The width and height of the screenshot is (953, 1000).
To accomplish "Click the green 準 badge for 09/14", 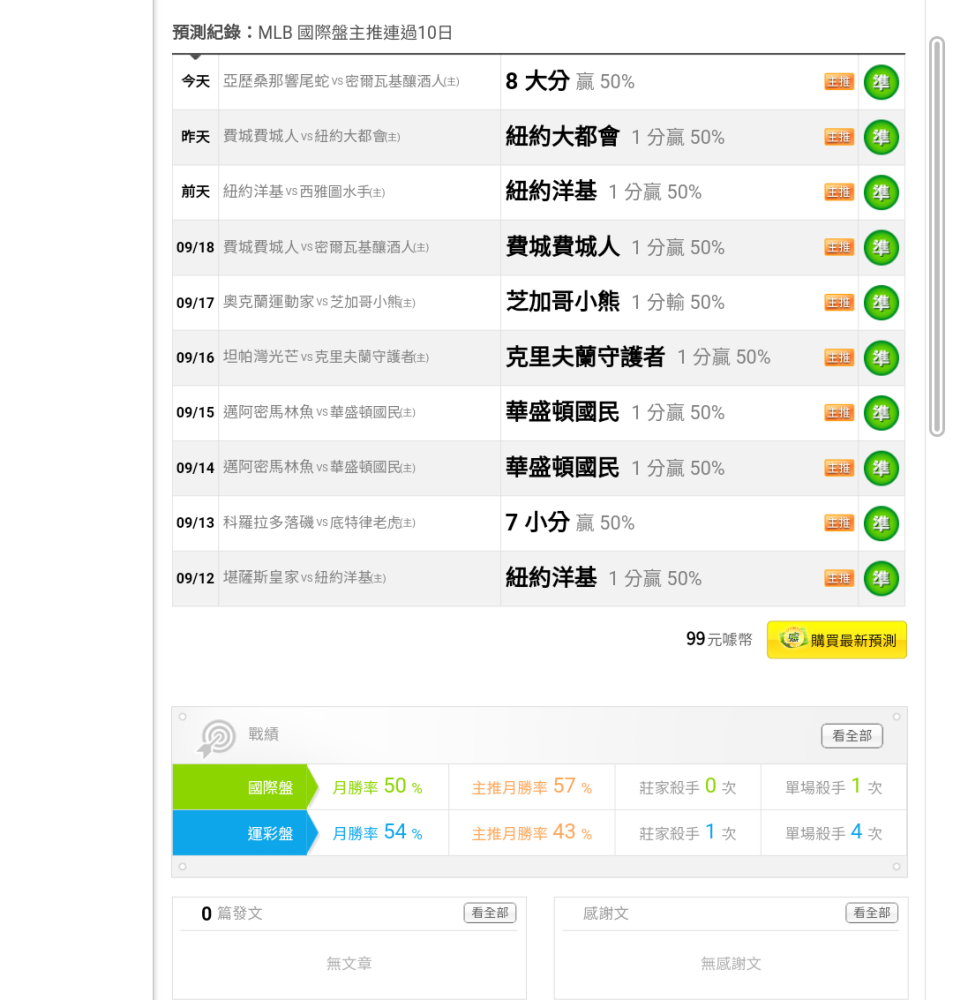I will [881, 468].
